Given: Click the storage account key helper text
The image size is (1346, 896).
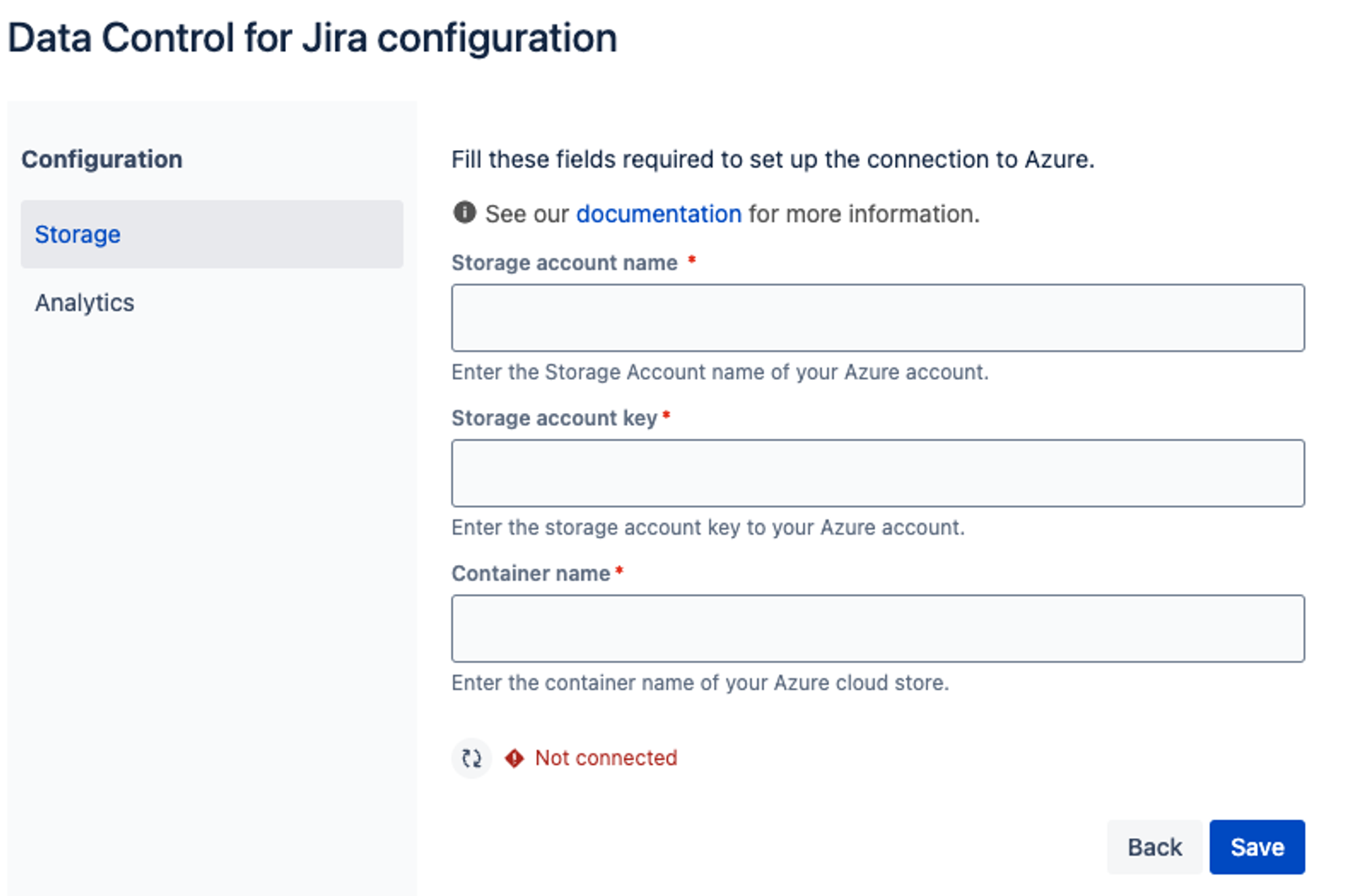Looking at the screenshot, I should (707, 527).
